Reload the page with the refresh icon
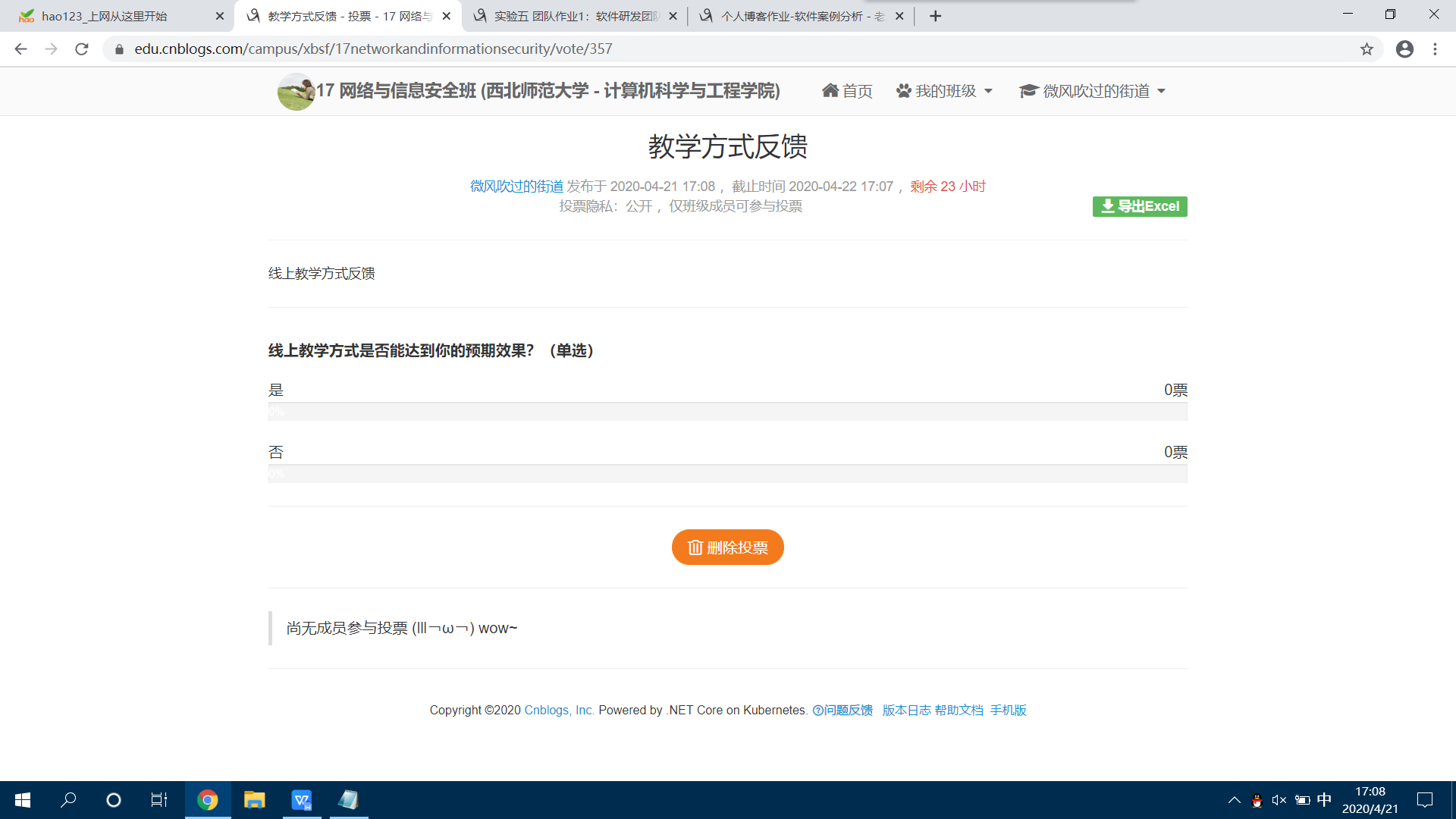The image size is (1456, 819). click(82, 49)
